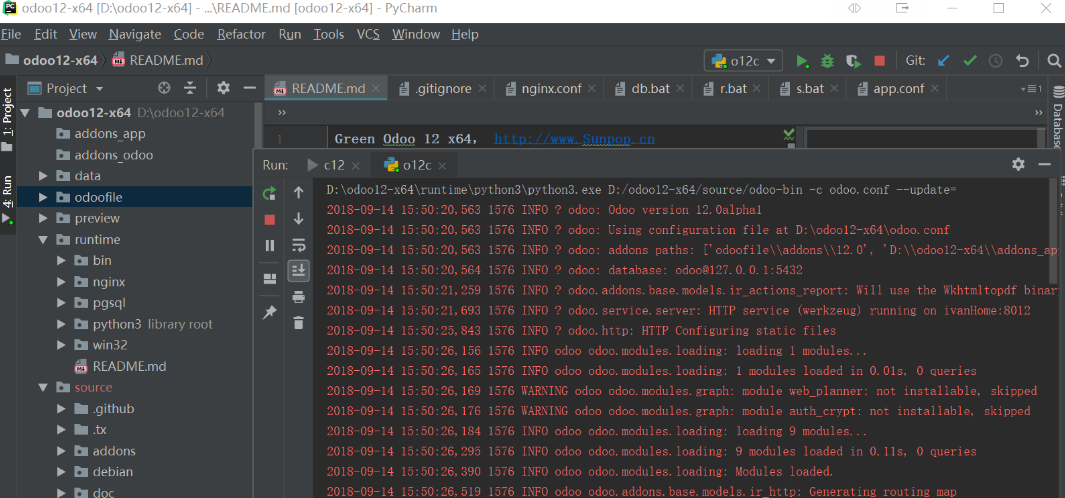The width and height of the screenshot is (1065, 498).
Task: Show hidden editor tabs list
Action: coord(1032,88)
